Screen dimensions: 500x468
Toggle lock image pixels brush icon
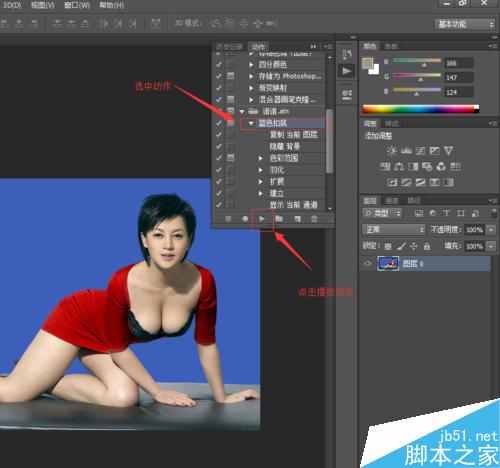[401, 247]
